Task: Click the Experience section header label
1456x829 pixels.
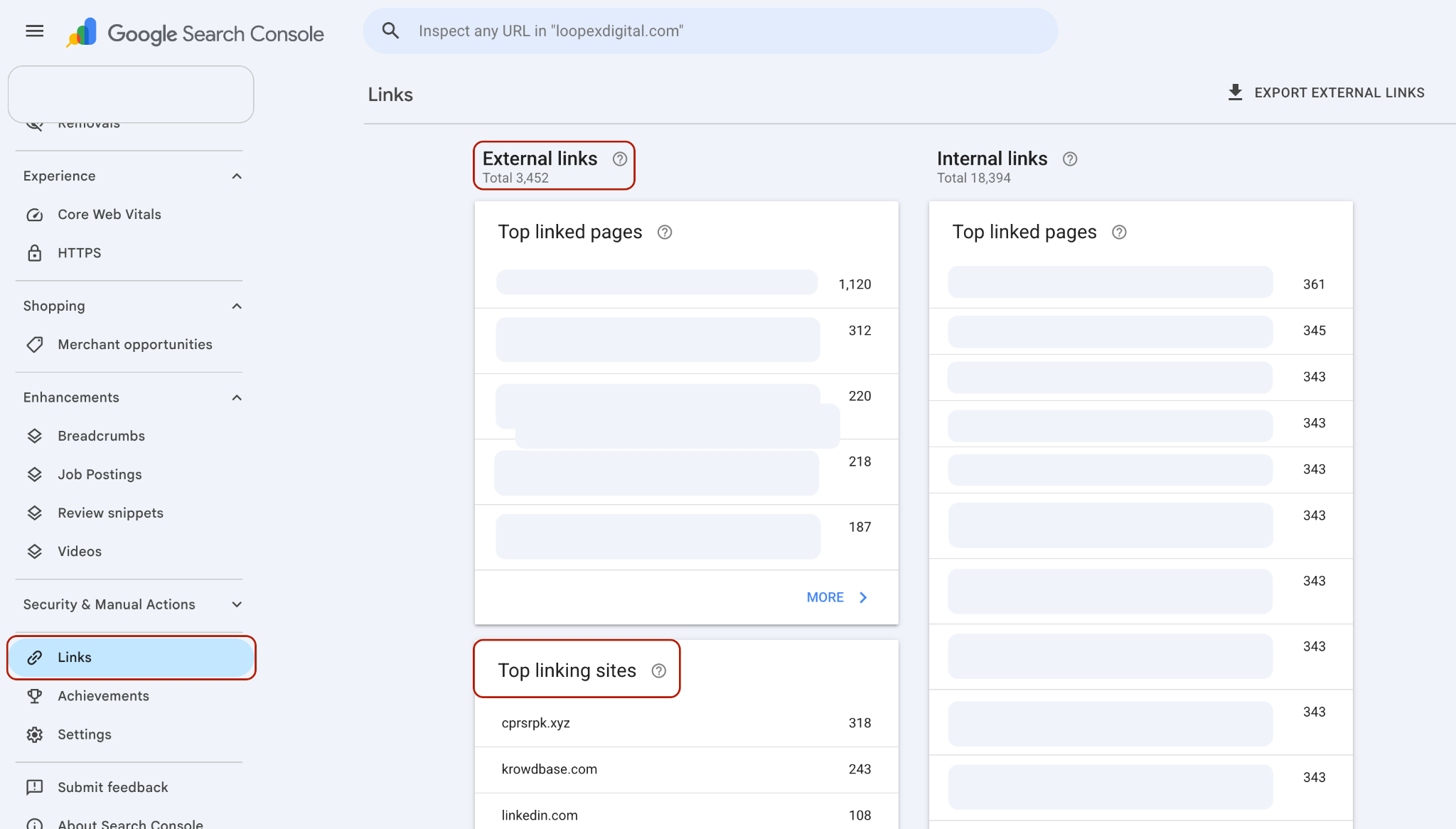Action: pyautogui.click(x=59, y=176)
